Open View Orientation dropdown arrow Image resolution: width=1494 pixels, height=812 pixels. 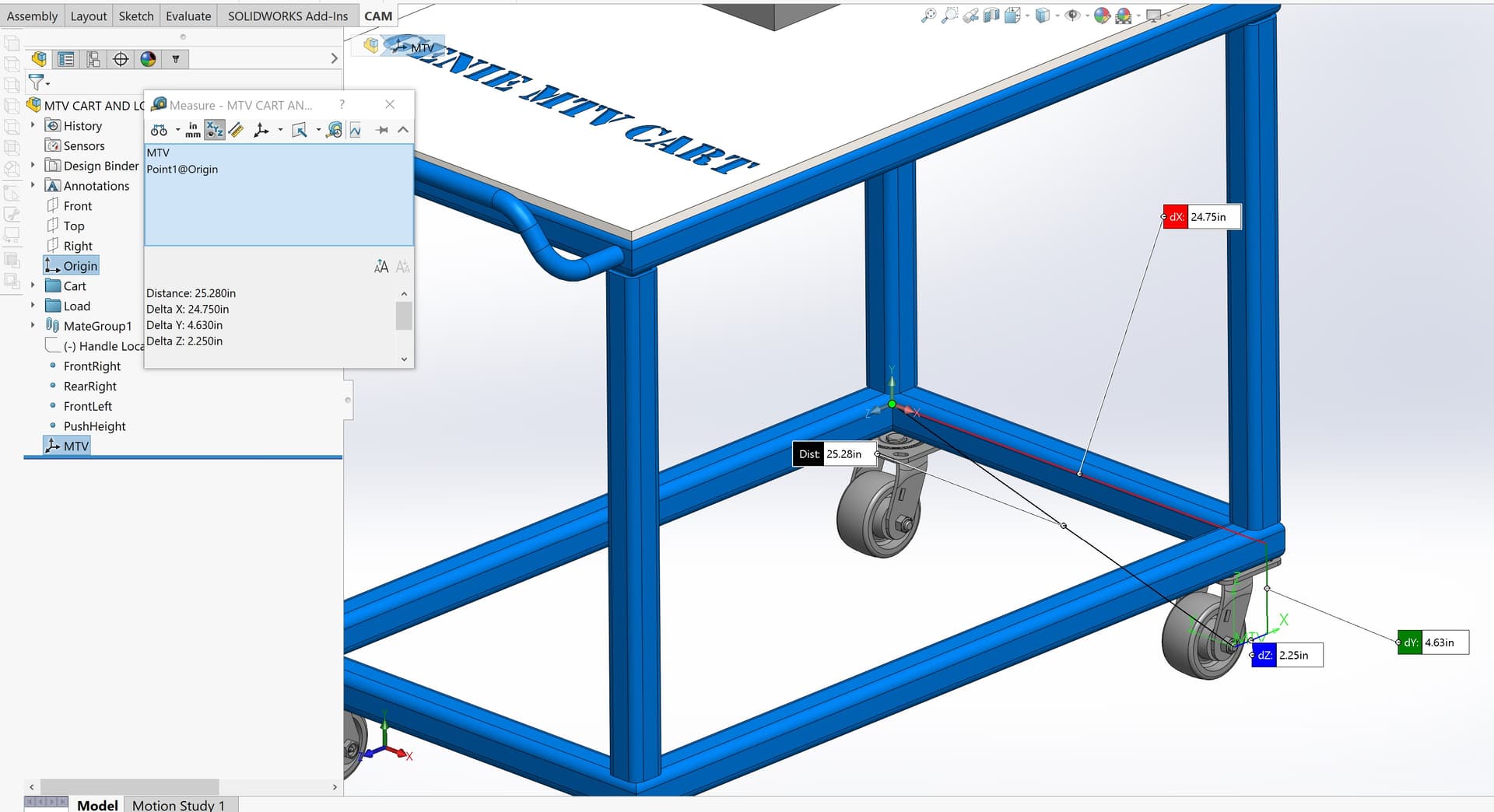(1027, 16)
